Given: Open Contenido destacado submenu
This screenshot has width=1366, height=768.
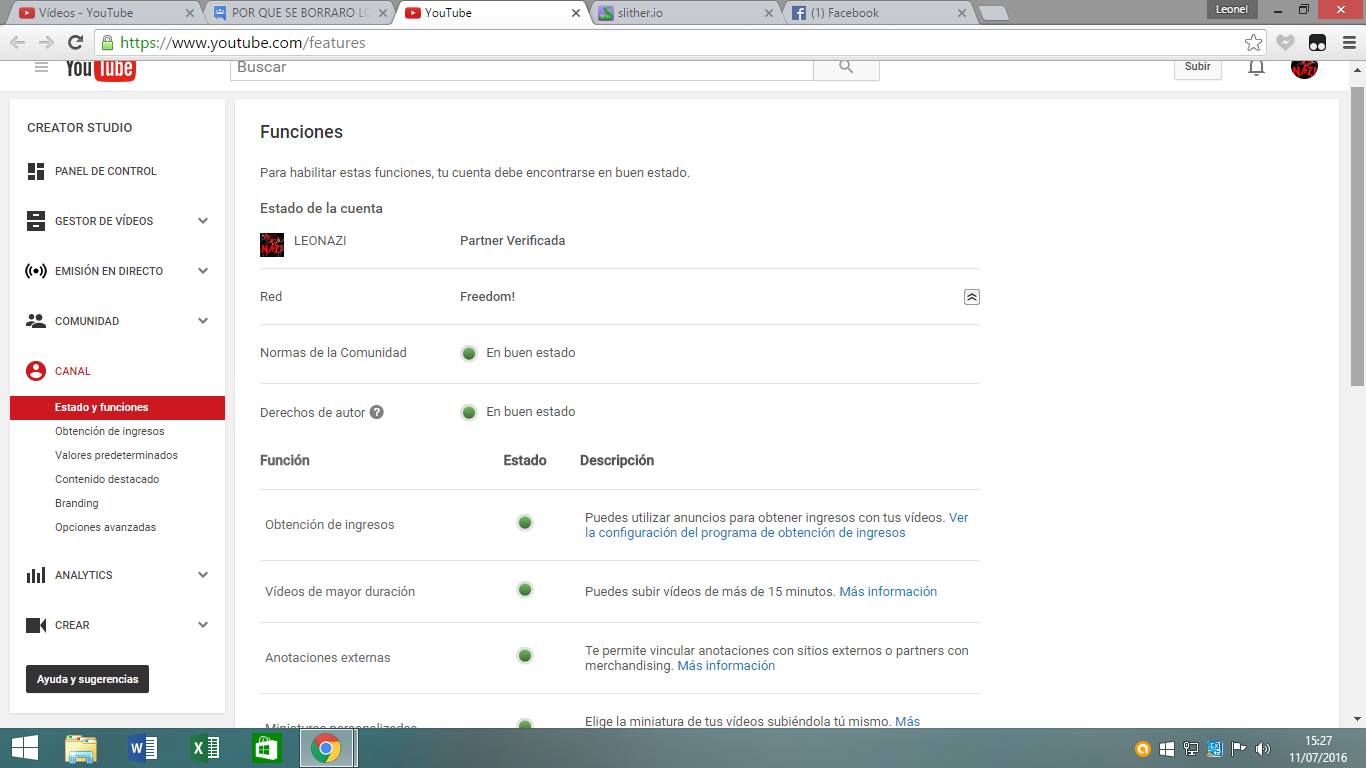Looking at the screenshot, I should (x=107, y=479).
